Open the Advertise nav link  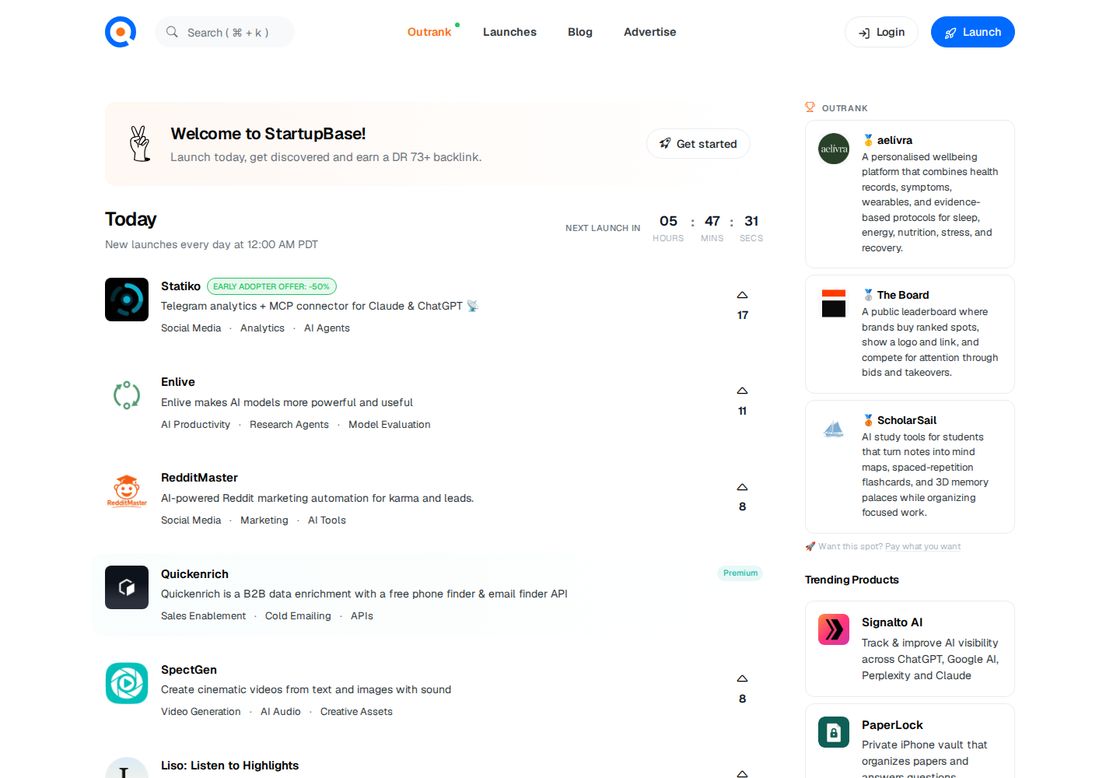(x=650, y=32)
